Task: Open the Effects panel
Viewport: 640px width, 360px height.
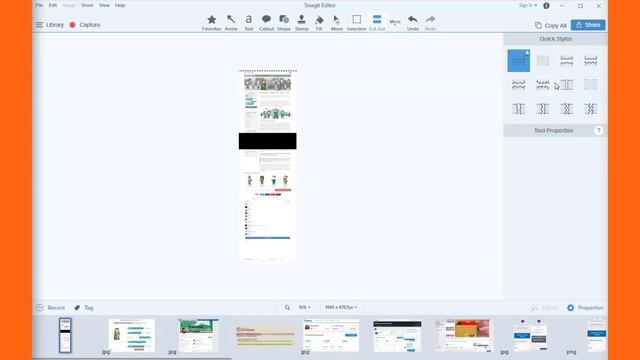Action: 545,308
